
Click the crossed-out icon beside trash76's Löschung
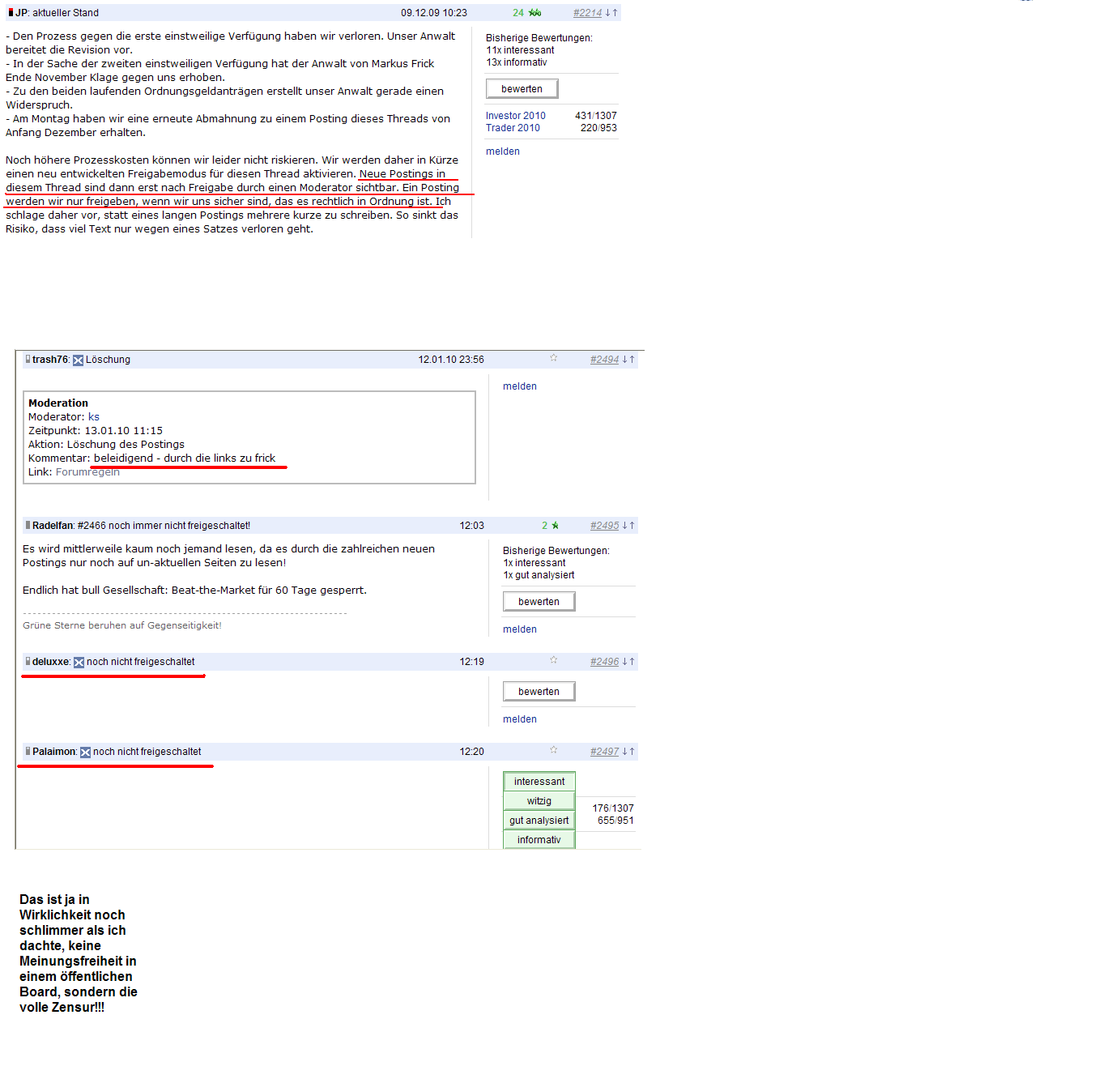(79, 360)
